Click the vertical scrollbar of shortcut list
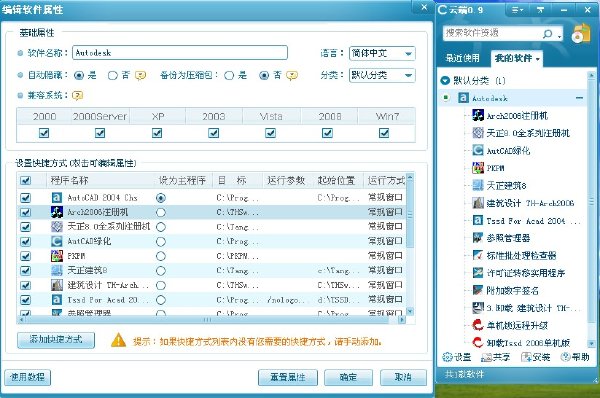600x398 pixels. click(x=410, y=244)
